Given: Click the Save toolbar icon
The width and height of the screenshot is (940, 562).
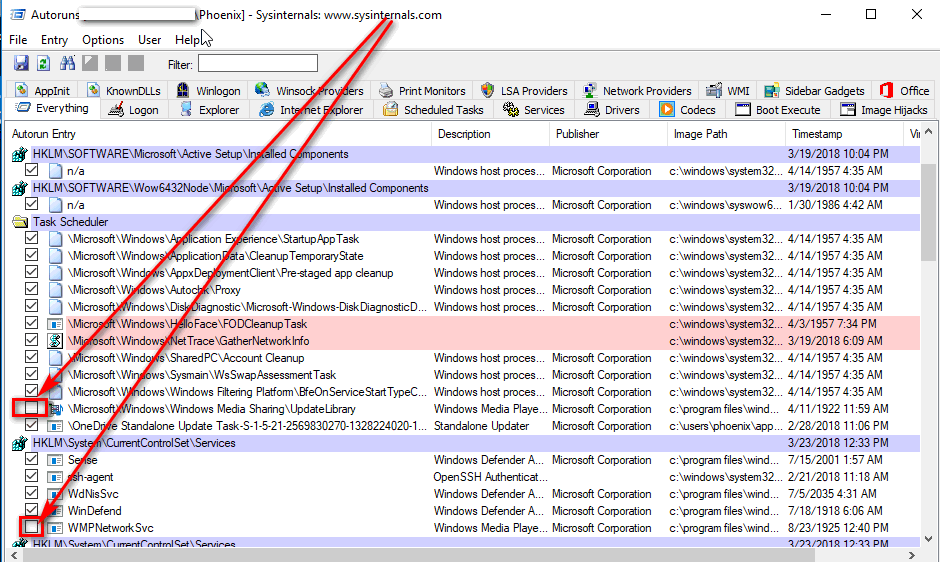Looking at the screenshot, I should pos(20,63).
